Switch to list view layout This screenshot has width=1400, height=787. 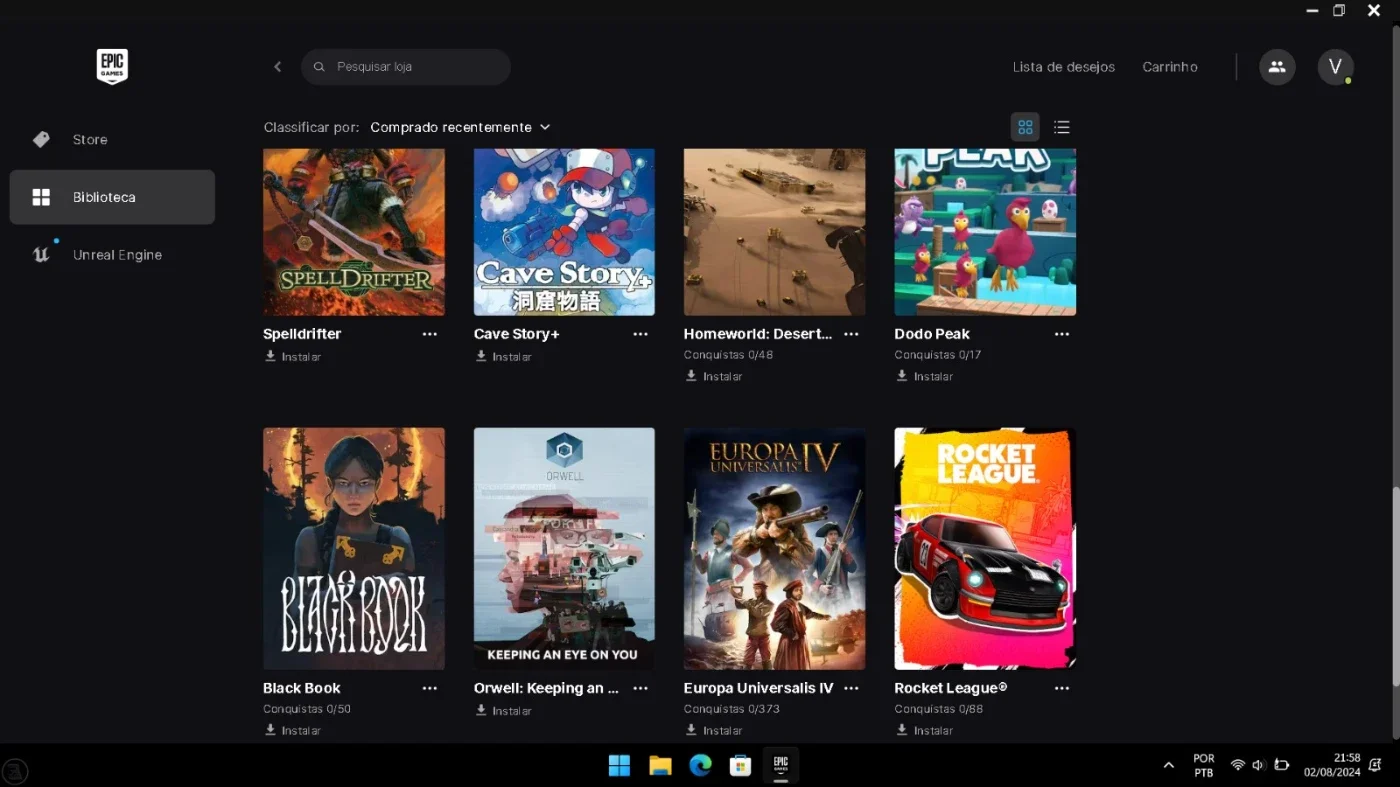[x=1062, y=127]
